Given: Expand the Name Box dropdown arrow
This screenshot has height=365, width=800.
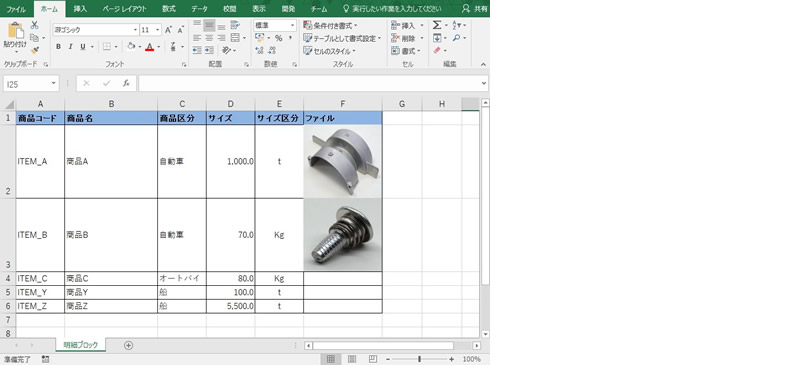Looking at the screenshot, I should tap(54, 83).
